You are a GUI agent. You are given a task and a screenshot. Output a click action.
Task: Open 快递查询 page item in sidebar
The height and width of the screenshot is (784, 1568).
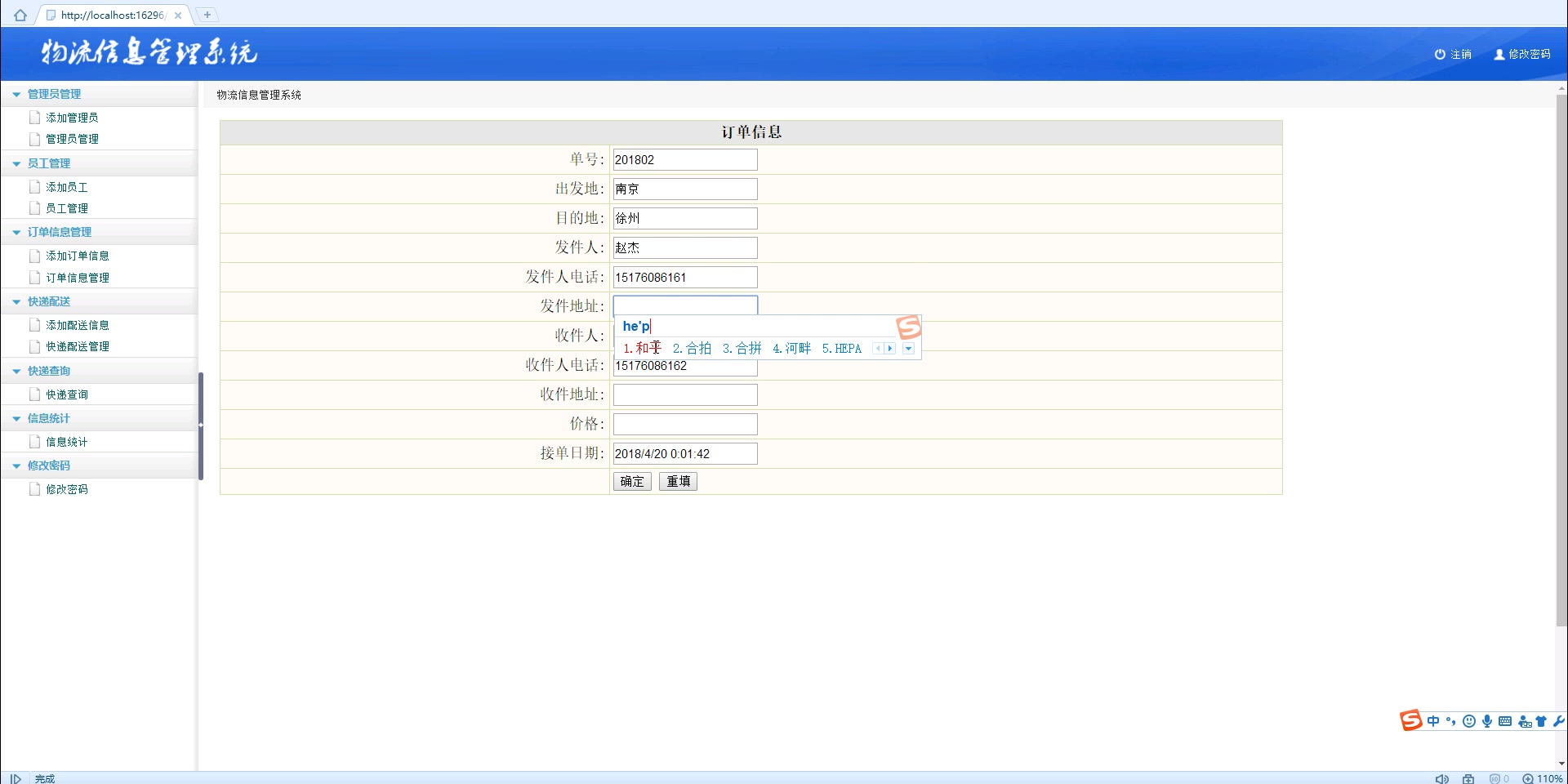click(67, 394)
